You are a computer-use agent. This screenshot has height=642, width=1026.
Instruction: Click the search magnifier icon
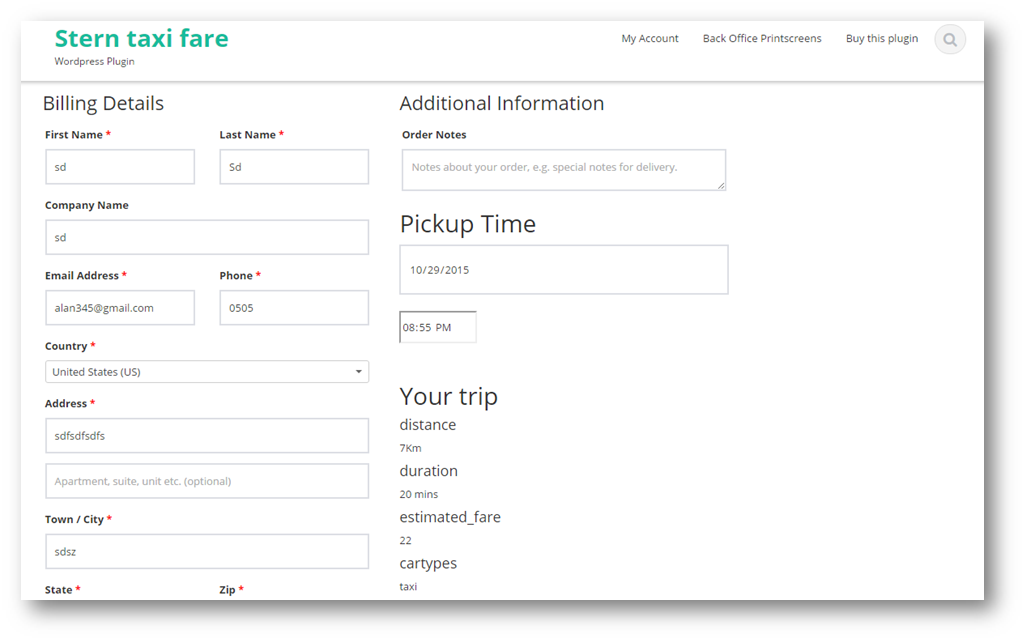pyautogui.click(x=950, y=40)
